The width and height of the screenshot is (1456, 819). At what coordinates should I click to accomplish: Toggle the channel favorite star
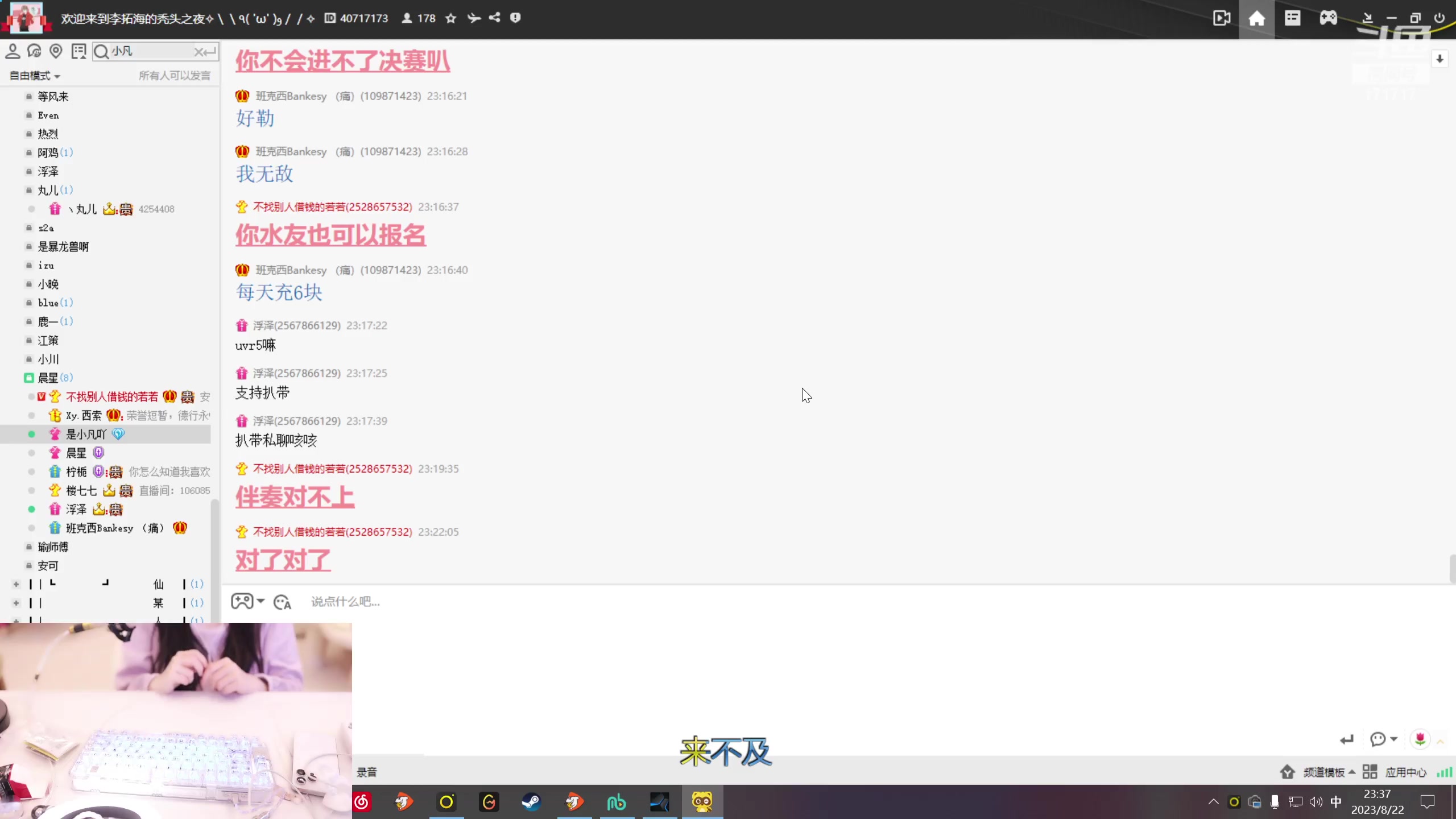450,18
